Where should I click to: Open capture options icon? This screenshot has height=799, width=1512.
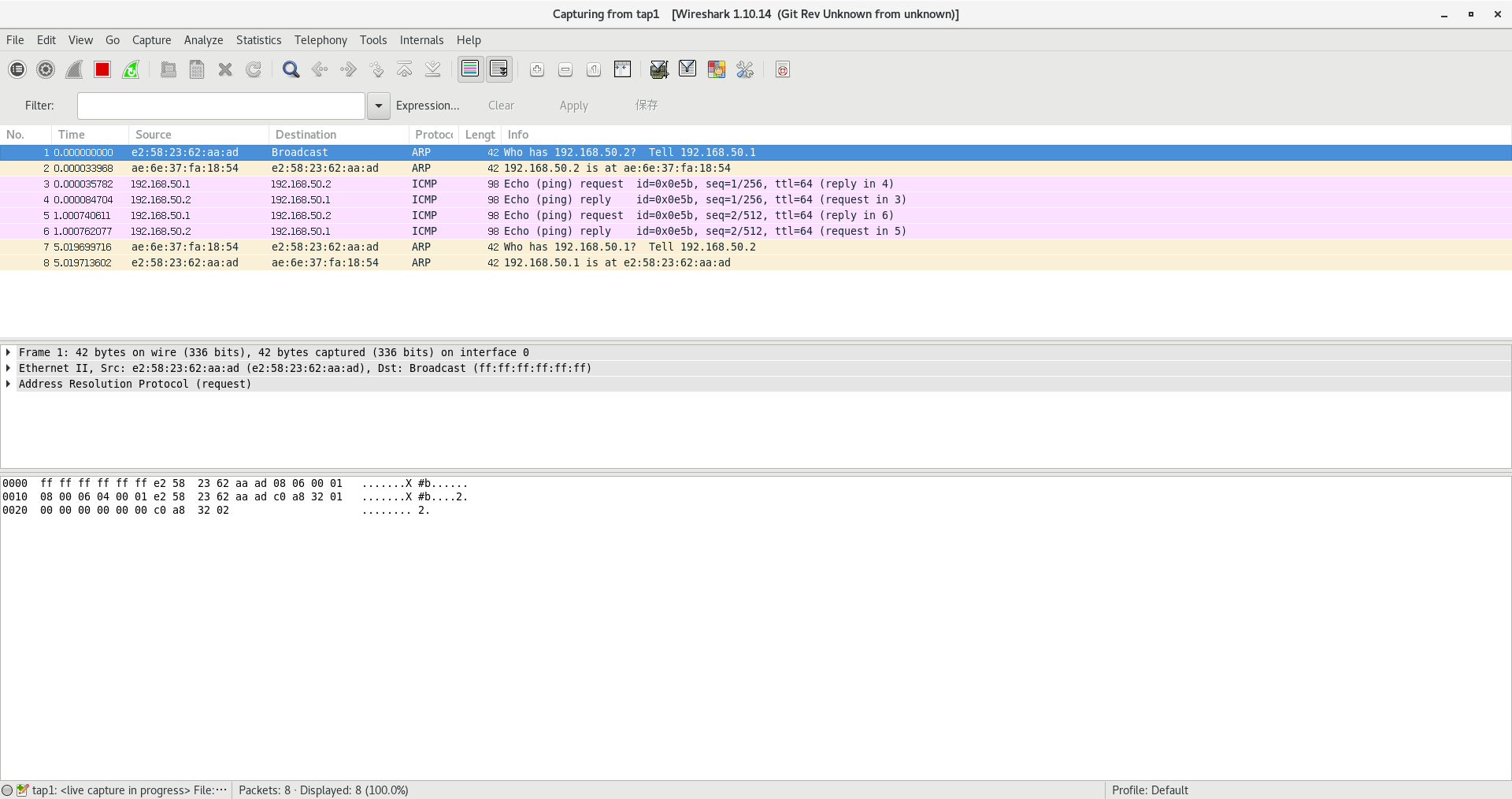point(46,70)
